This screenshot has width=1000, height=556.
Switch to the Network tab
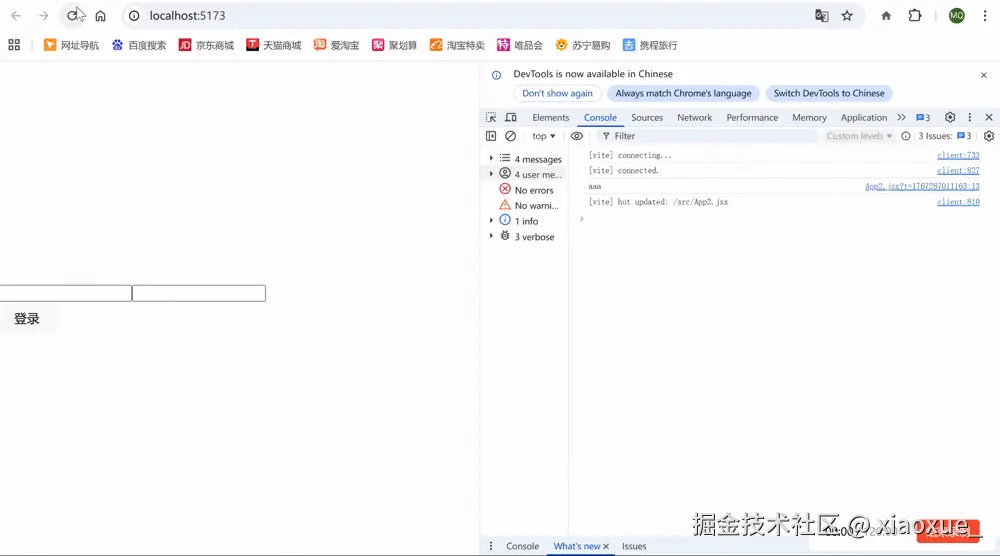tap(695, 117)
